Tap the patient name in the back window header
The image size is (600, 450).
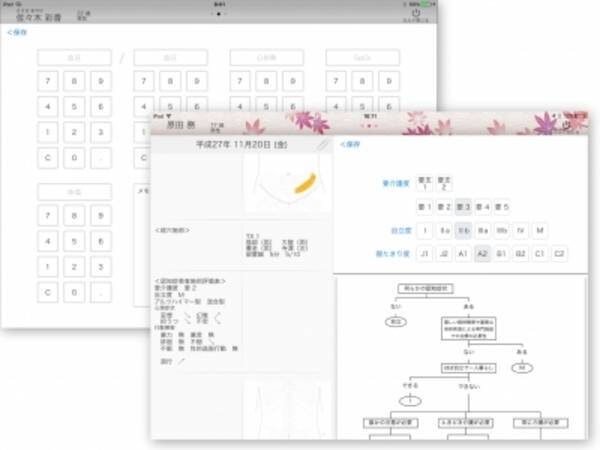39,17
